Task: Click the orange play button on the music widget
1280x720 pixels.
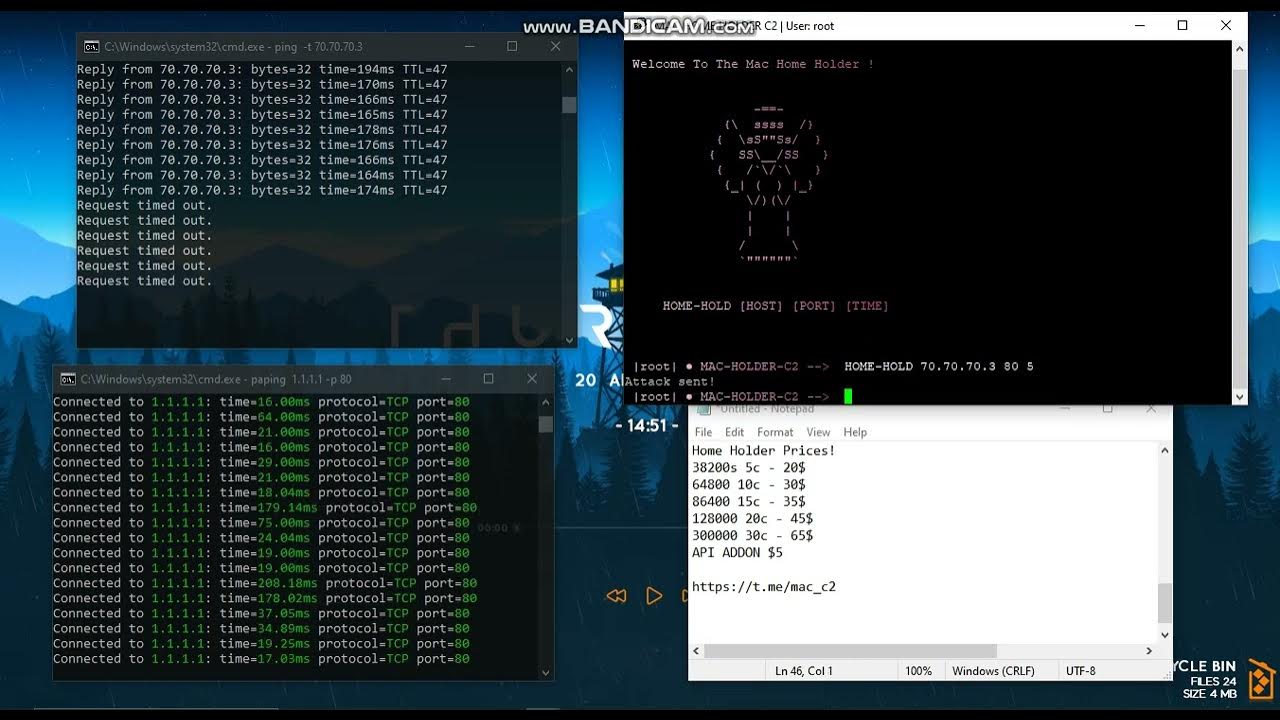Action: click(654, 596)
